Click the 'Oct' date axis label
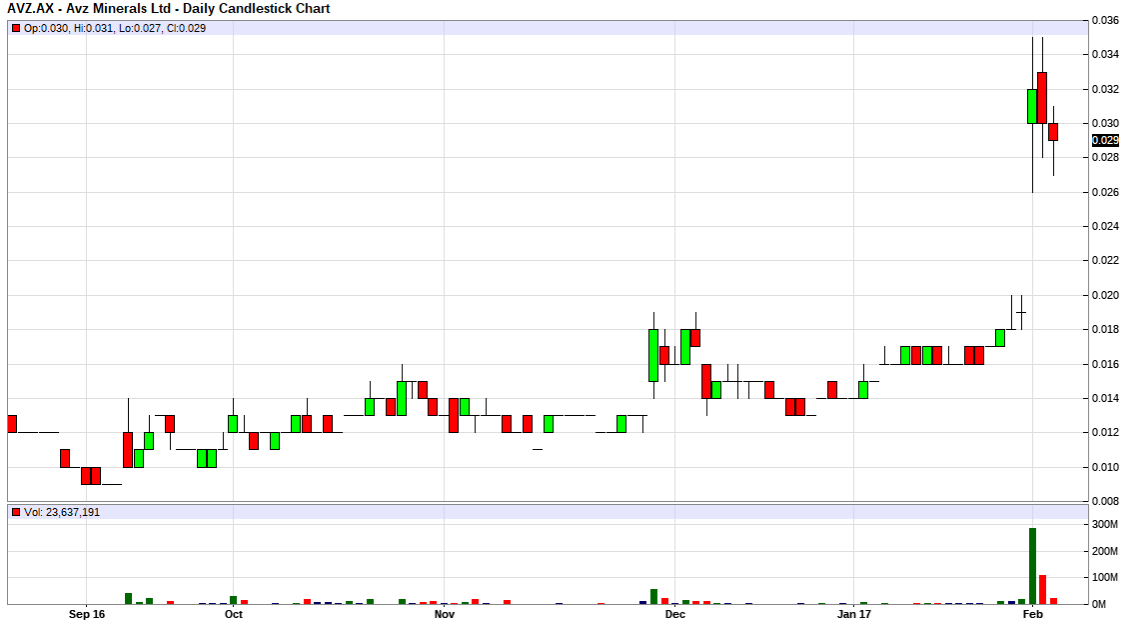1136x625 pixels. [x=233, y=614]
